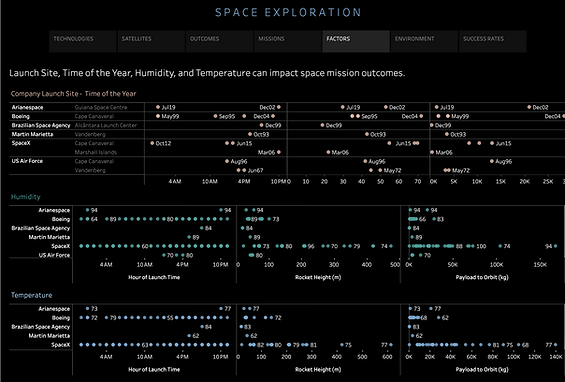Select the SpaceX temperature point labeled 82
The image size is (565, 382).
tap(254, 345)
